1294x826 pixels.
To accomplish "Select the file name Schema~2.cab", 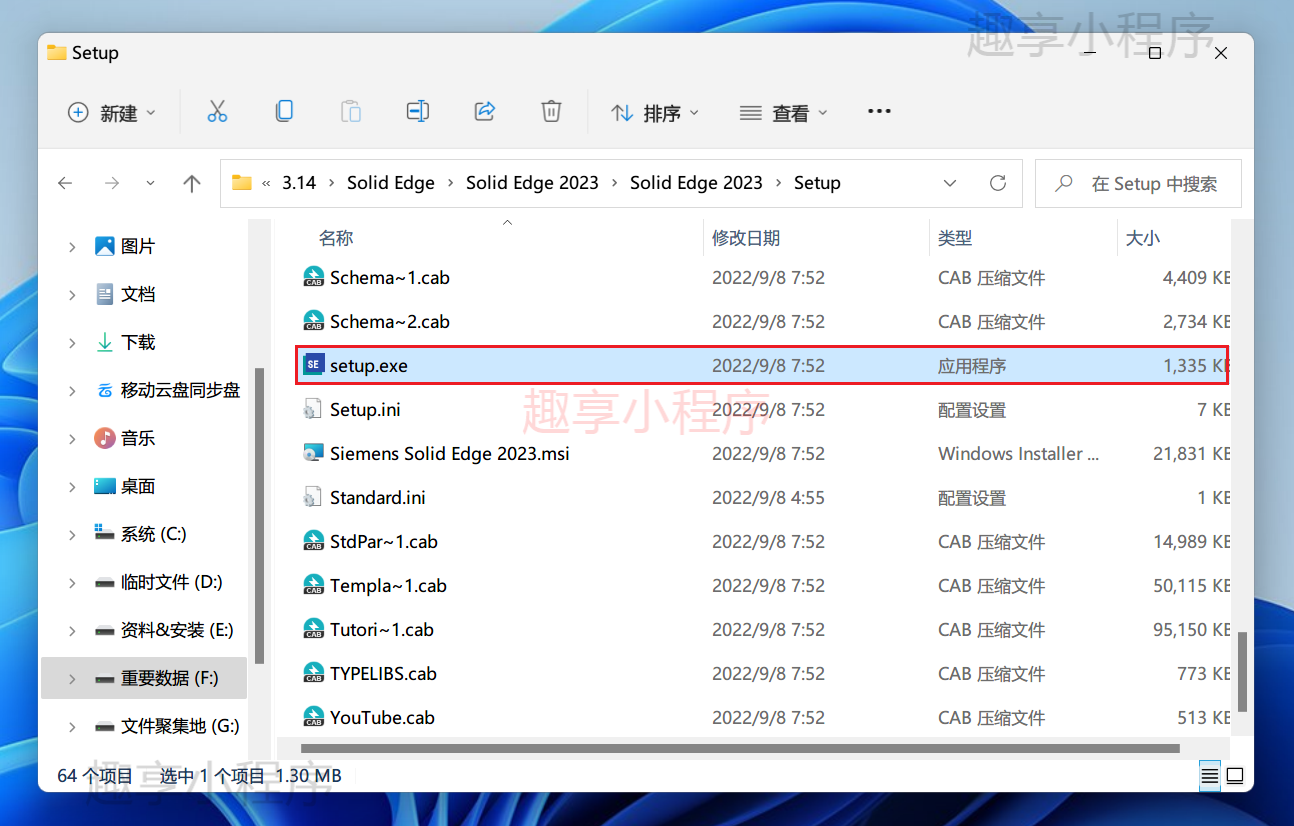I will point(390,322).
